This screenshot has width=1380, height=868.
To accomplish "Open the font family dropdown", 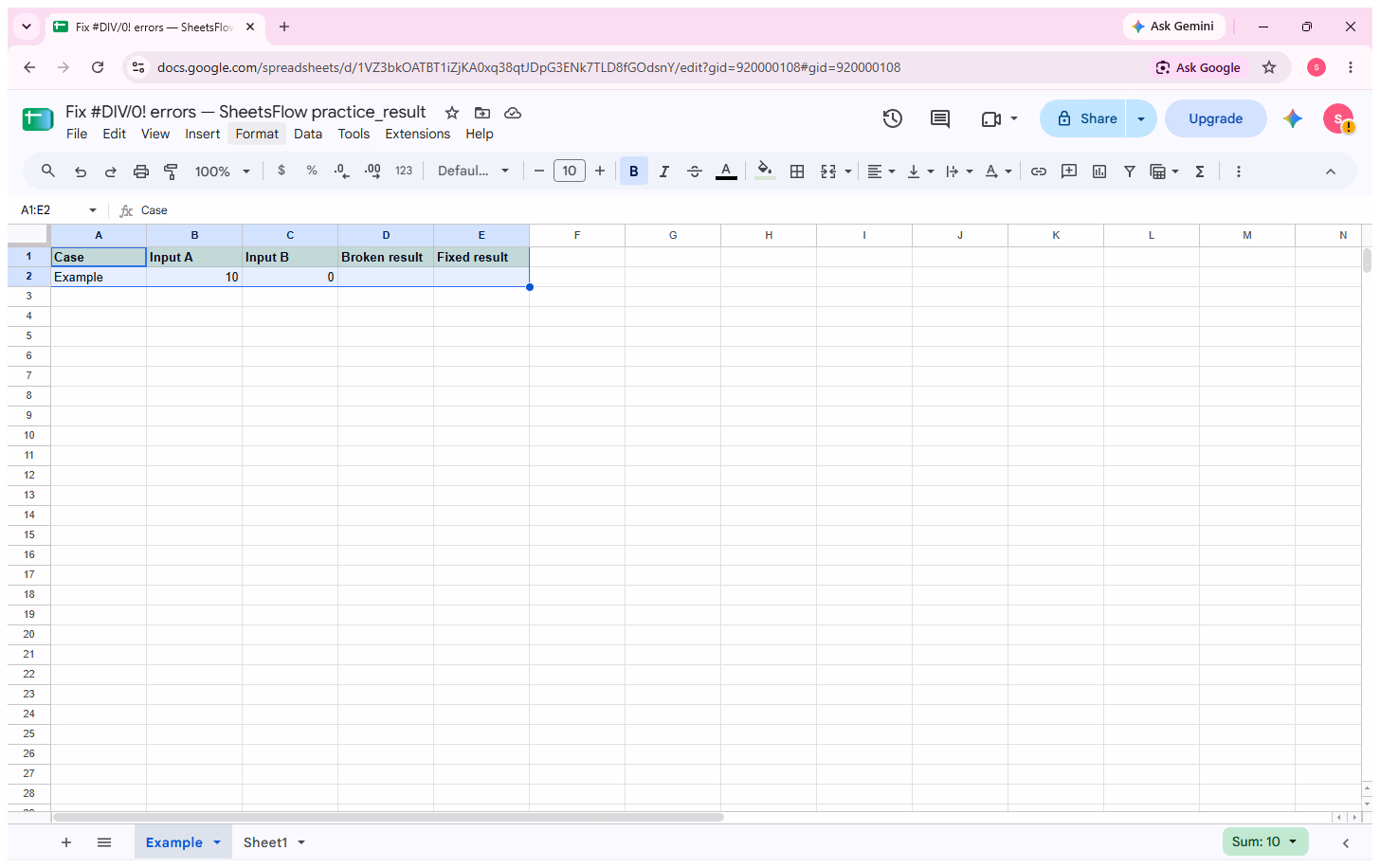I will tap(473, 171).
